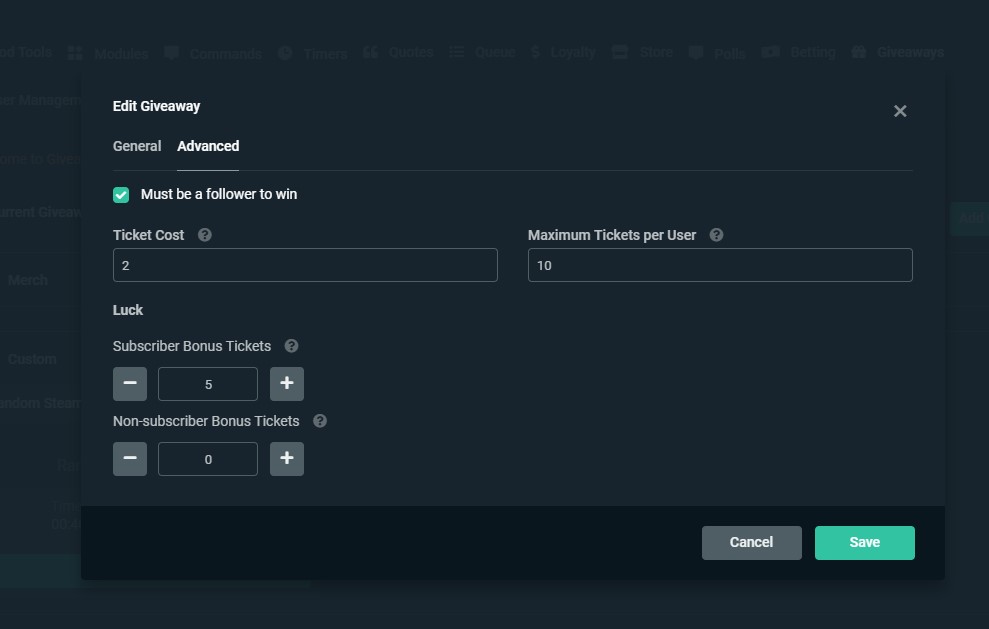Click the Non-subscriber Bonus Tickets value field
The image size is (989, 629).
[208, 459]
